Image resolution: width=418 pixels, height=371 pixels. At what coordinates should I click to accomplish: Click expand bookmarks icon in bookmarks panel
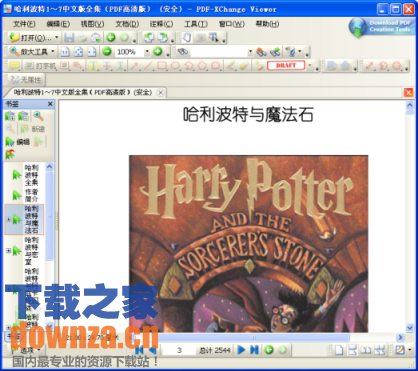pos(10,116)
